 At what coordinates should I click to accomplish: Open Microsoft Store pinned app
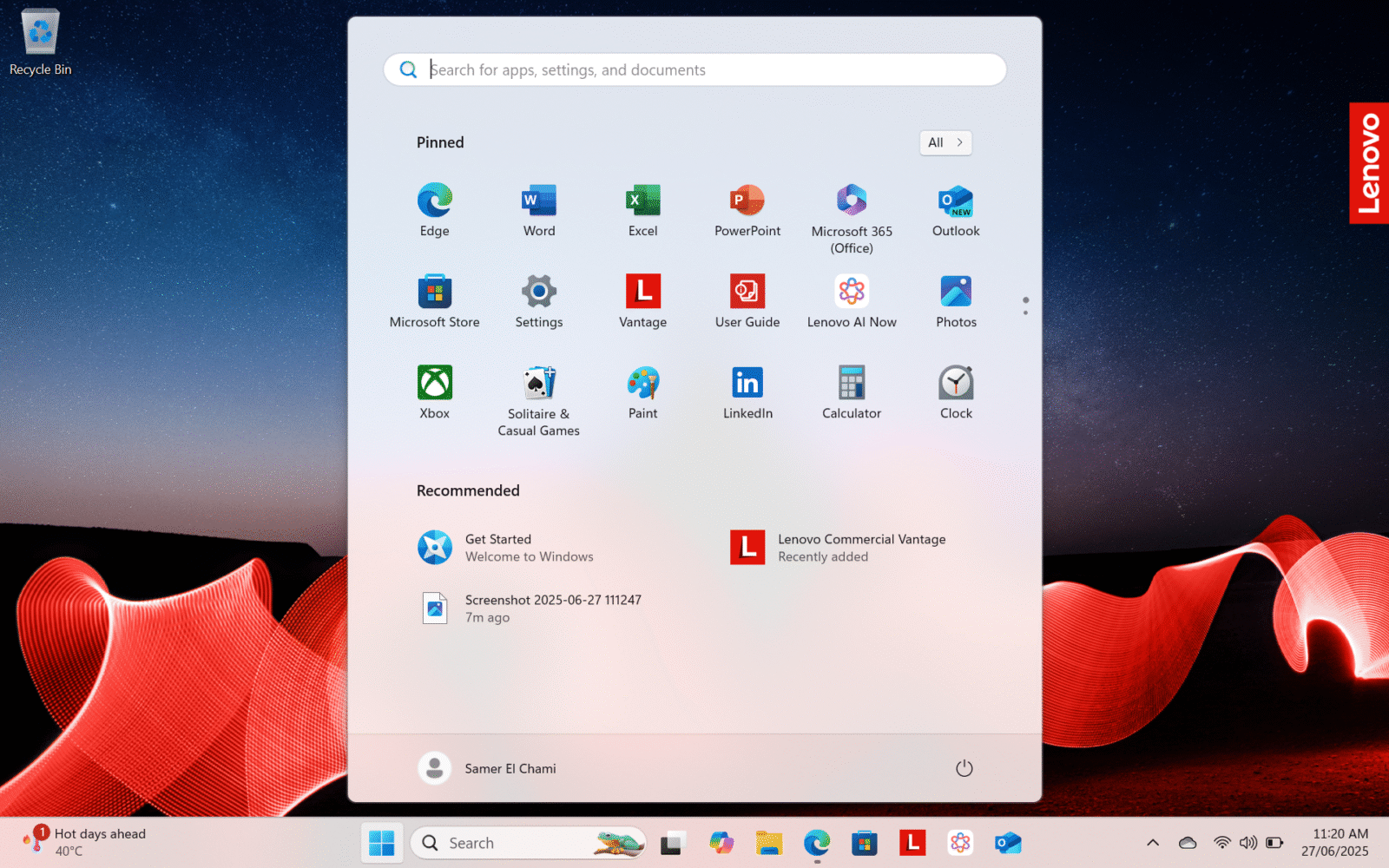click(434, 302)
